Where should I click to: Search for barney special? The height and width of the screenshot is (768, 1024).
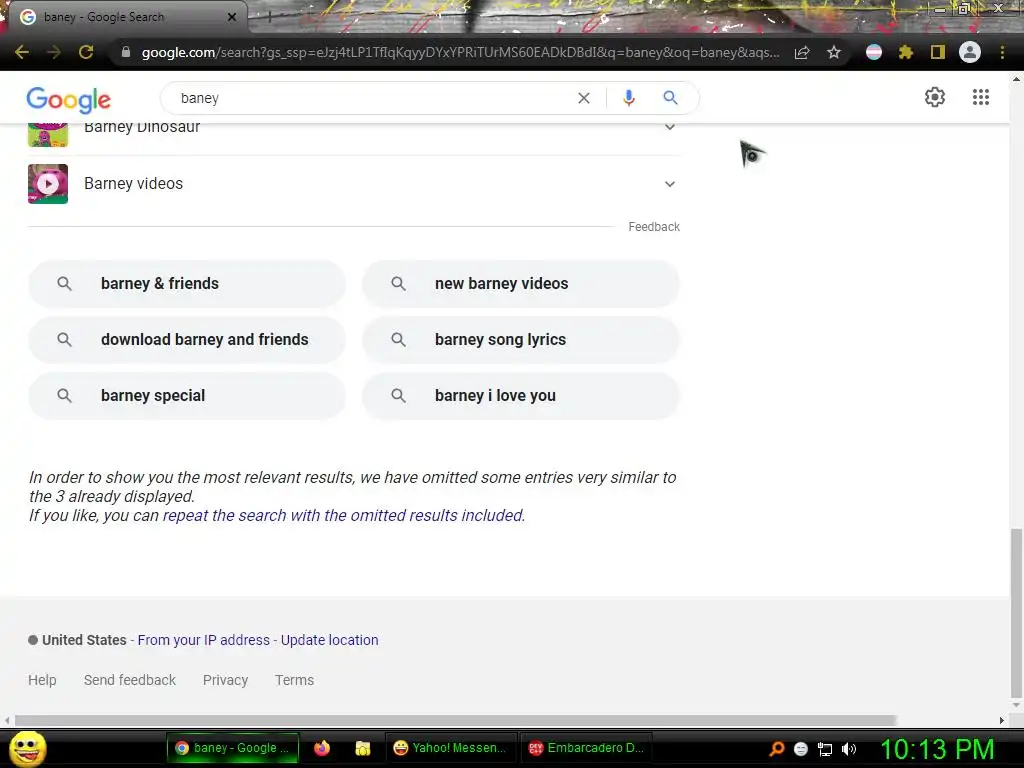pyautogui.click(x=187, y=396)
